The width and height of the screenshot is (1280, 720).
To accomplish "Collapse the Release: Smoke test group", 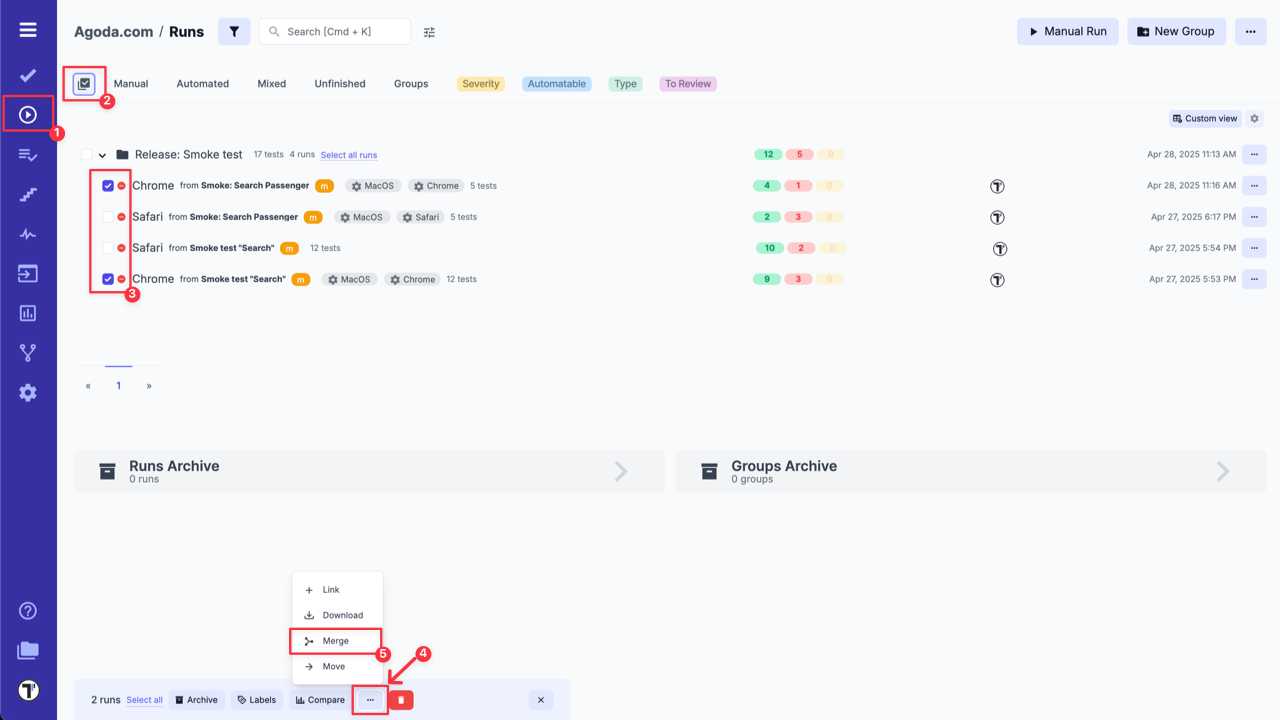I will click(x=100, y=155).
